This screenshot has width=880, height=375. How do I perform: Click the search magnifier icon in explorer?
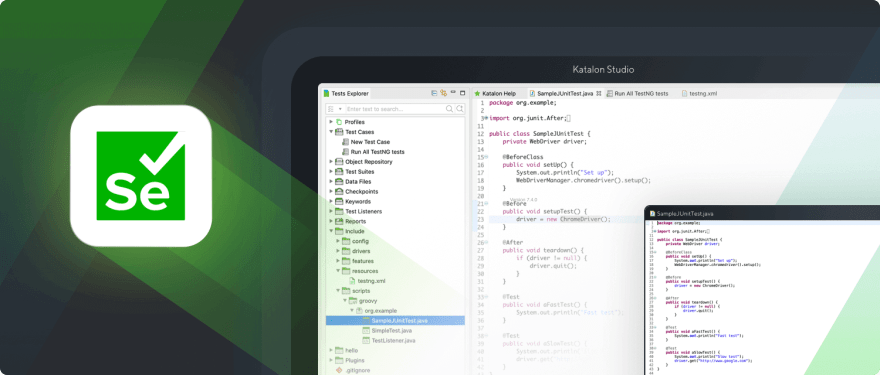(450, 109)
